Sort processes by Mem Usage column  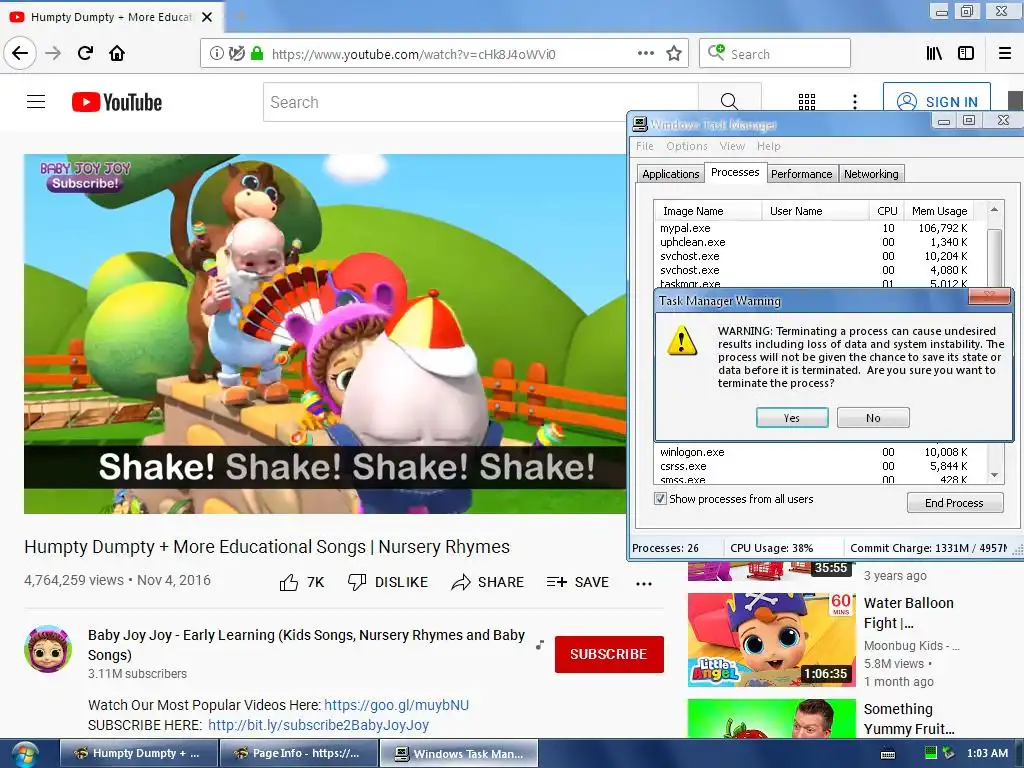coord(939,211)
